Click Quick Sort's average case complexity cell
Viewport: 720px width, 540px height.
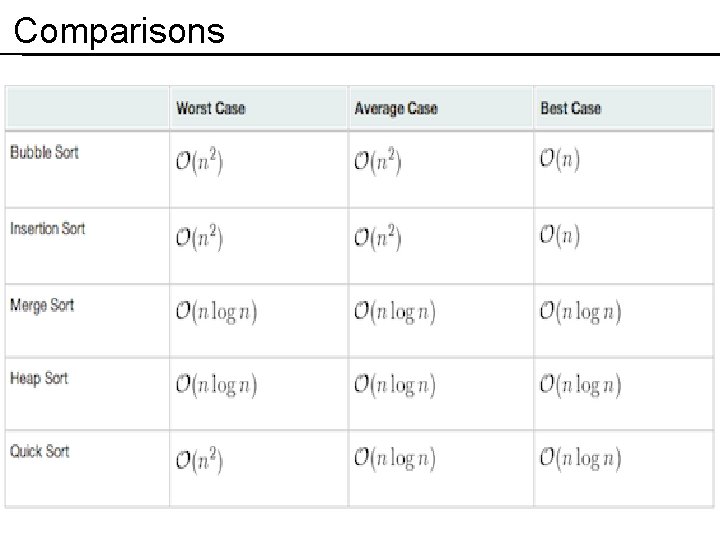(395, 460)
